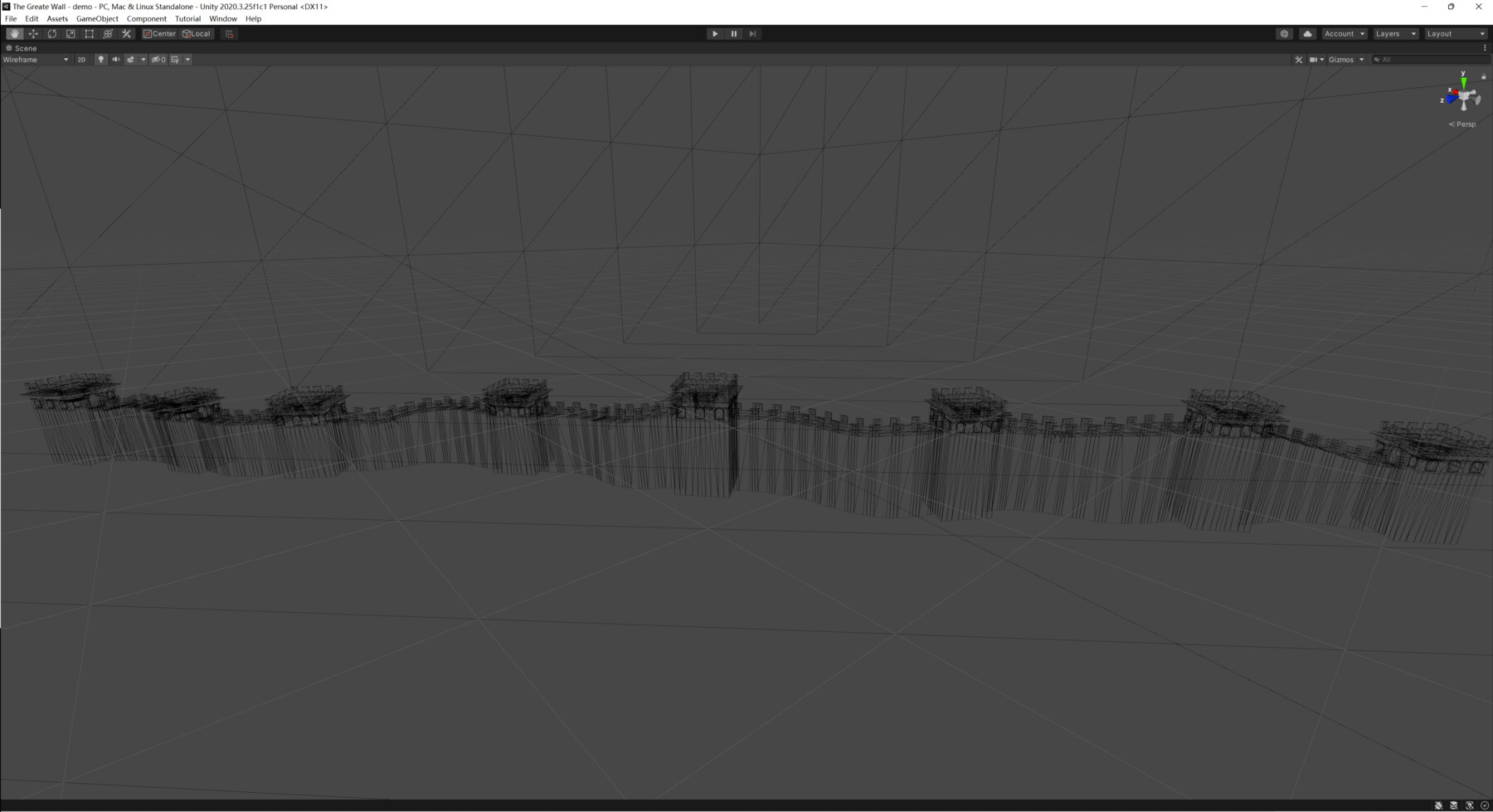Switch projection using the Persp label
This screenshot has height=812, width=1493.
[1462, 124]
